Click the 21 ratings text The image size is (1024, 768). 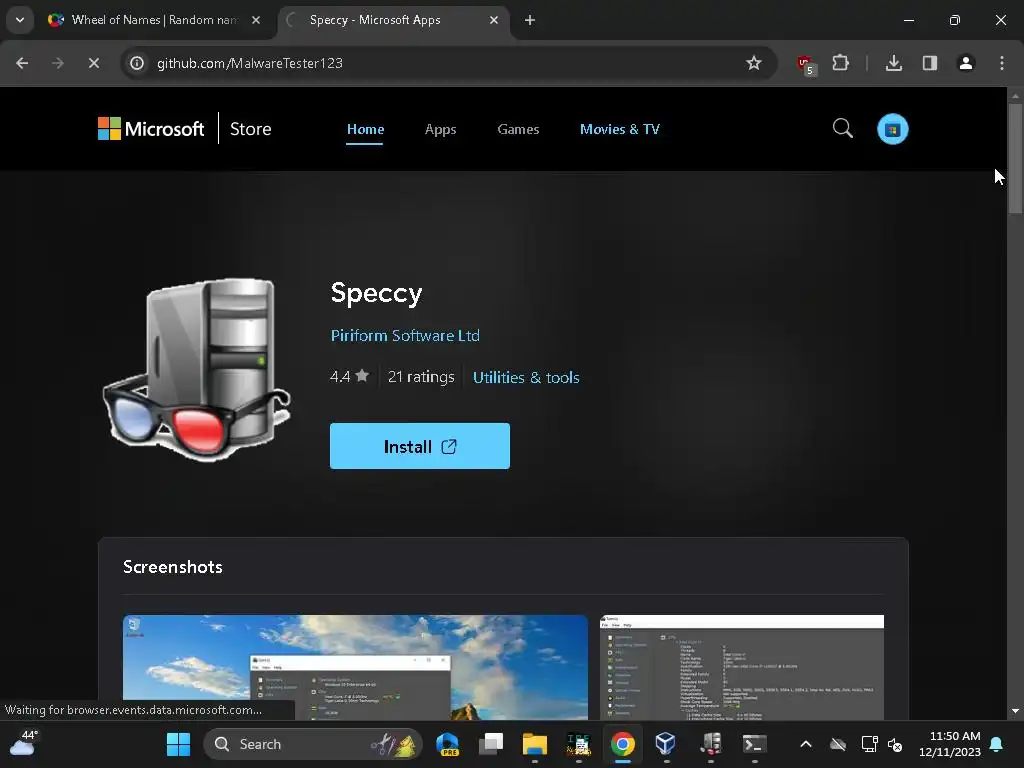click(421, 377)
